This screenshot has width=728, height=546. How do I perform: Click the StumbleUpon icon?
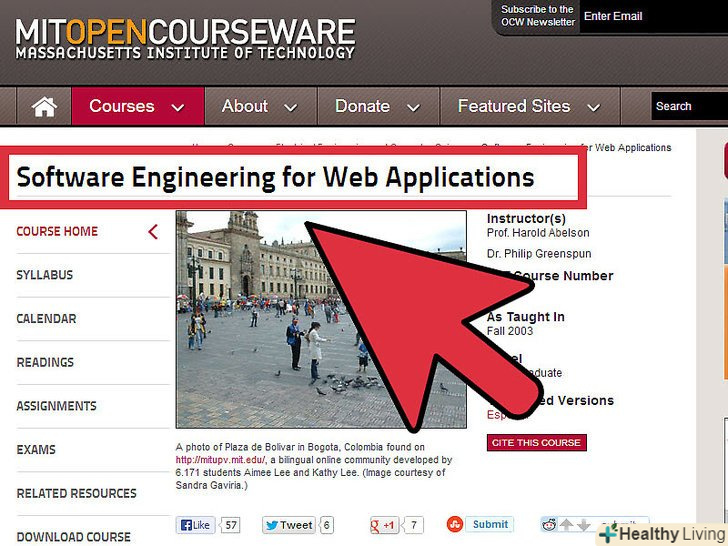pyautogui.click(x=455, y=524)
